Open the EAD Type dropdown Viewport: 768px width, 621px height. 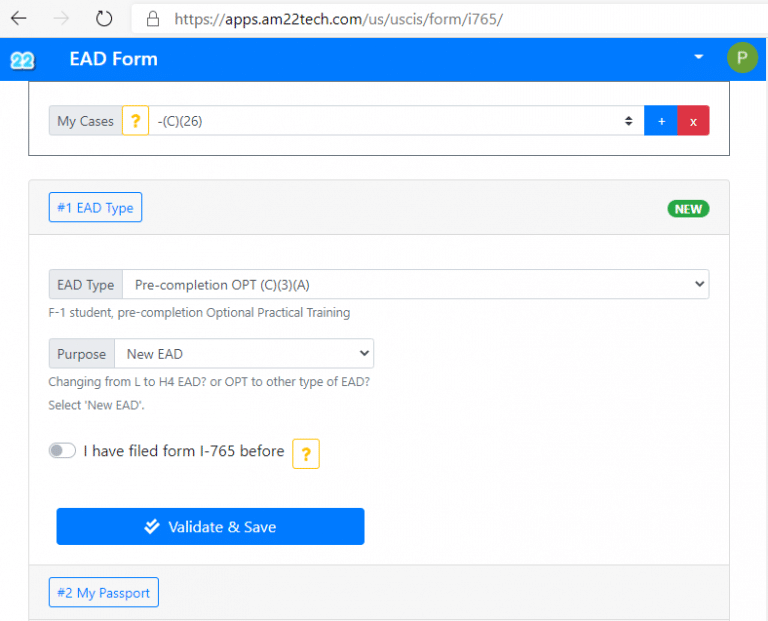(x=415, y=285)
